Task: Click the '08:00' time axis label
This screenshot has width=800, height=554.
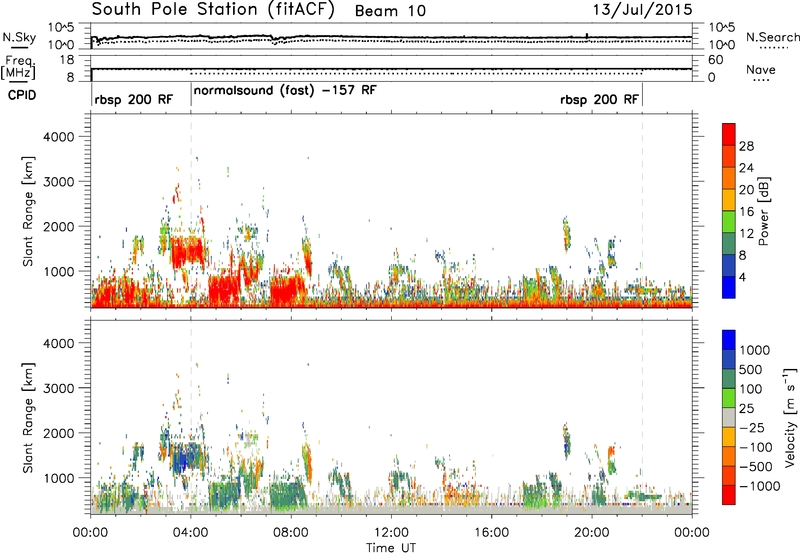Action: [x=291, y=533]
